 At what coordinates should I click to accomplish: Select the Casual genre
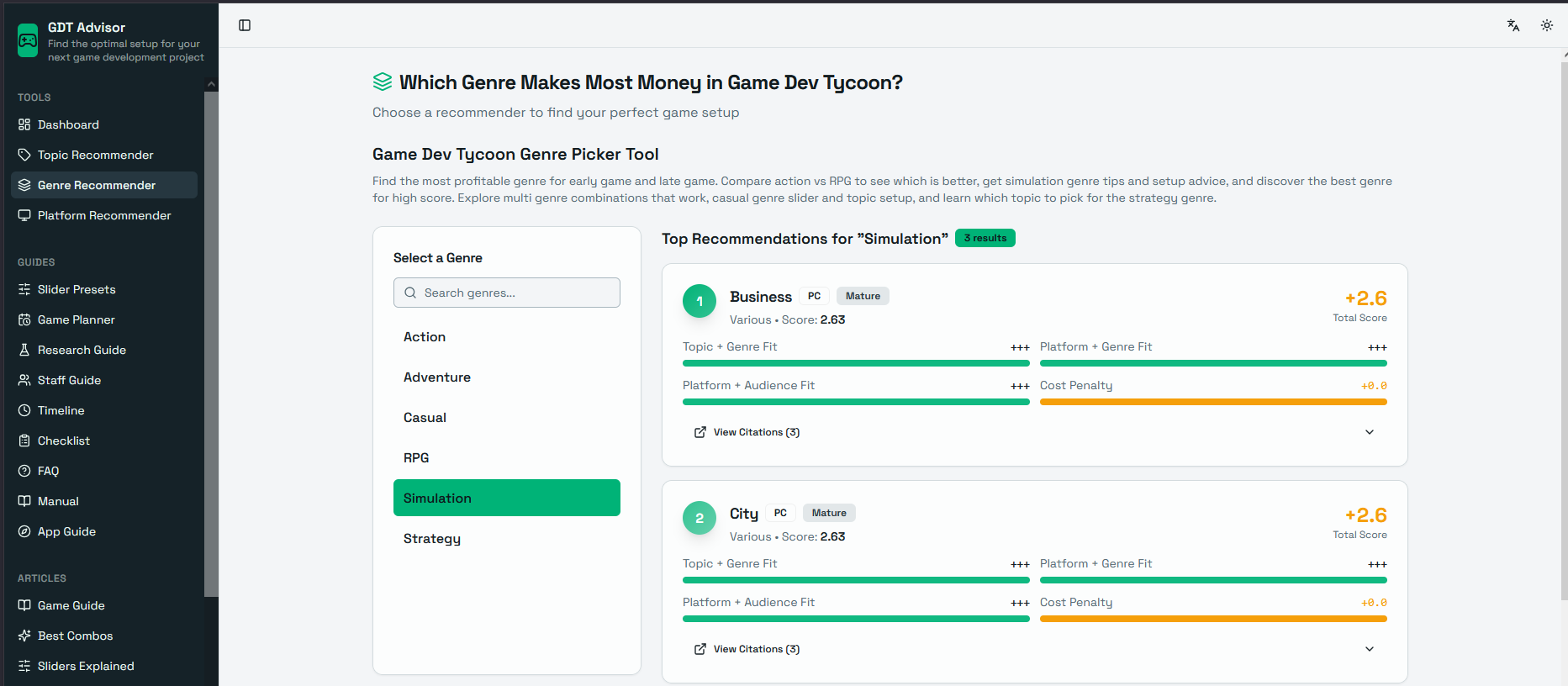point(507,417)
